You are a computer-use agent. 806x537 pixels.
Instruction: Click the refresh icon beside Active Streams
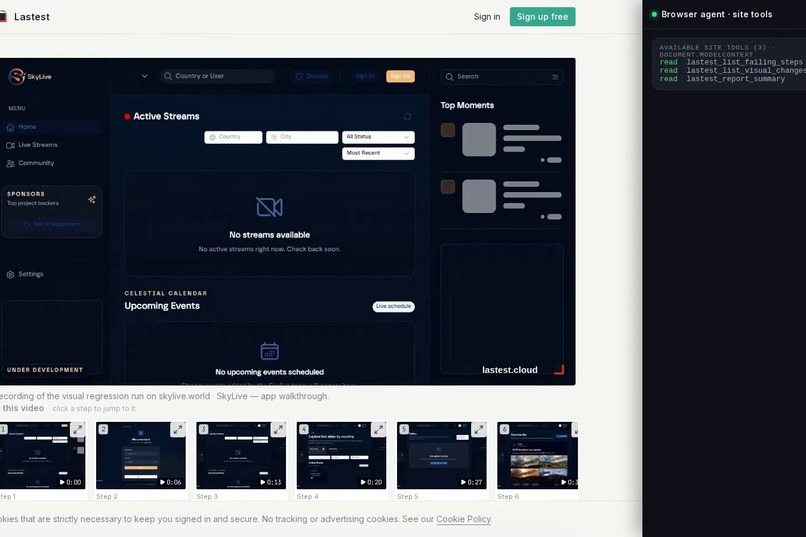(407, 117)
